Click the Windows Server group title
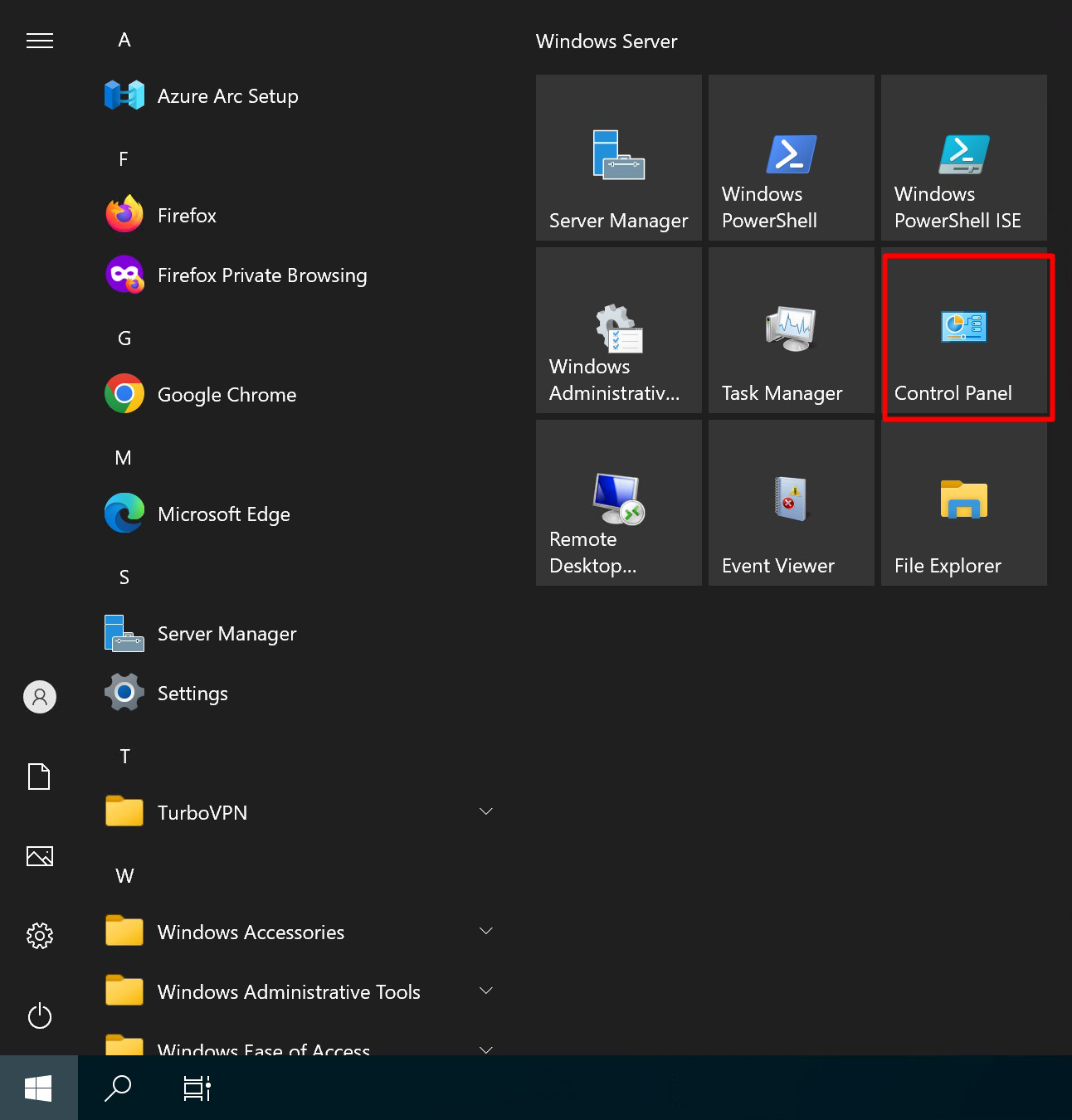 607,41
